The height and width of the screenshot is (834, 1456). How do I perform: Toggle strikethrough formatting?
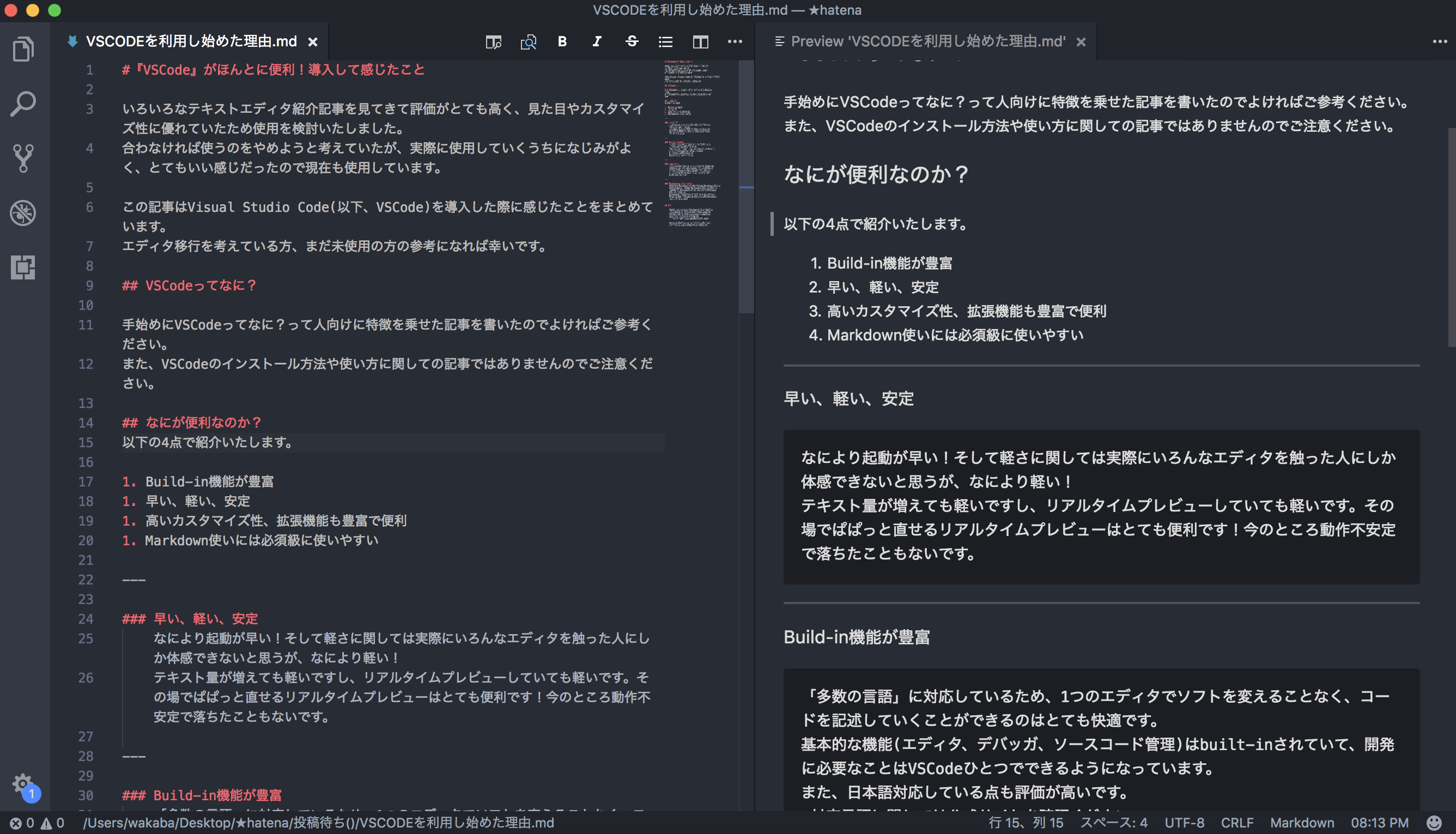(632, 41)
